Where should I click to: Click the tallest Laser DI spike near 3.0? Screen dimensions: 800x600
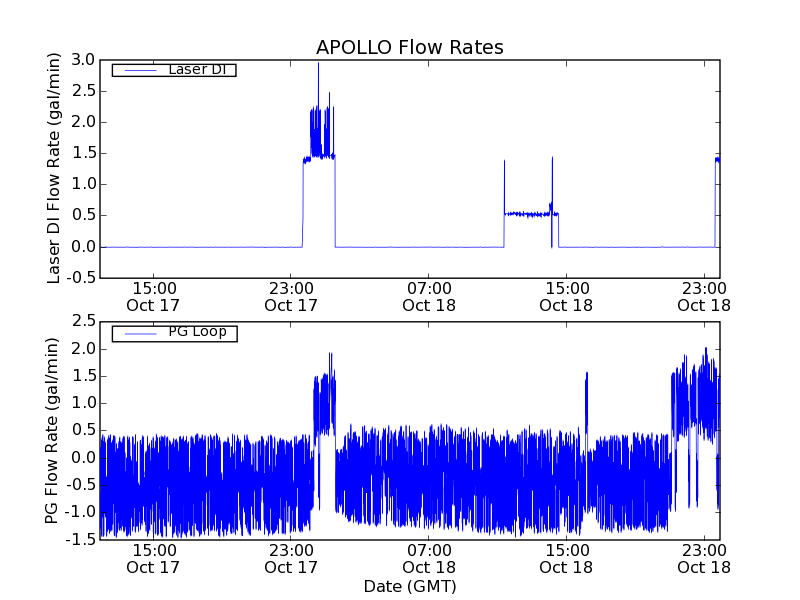pyautogui.click(x=318, y=66)
